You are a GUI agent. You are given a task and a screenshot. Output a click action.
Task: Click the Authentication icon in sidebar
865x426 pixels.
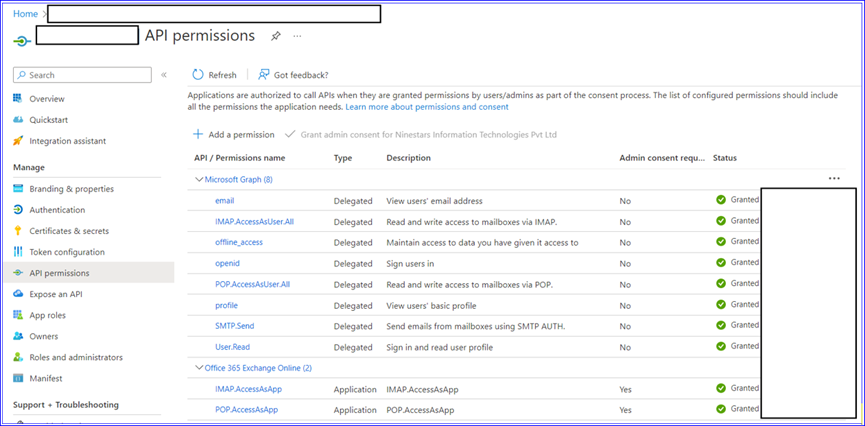19,210
